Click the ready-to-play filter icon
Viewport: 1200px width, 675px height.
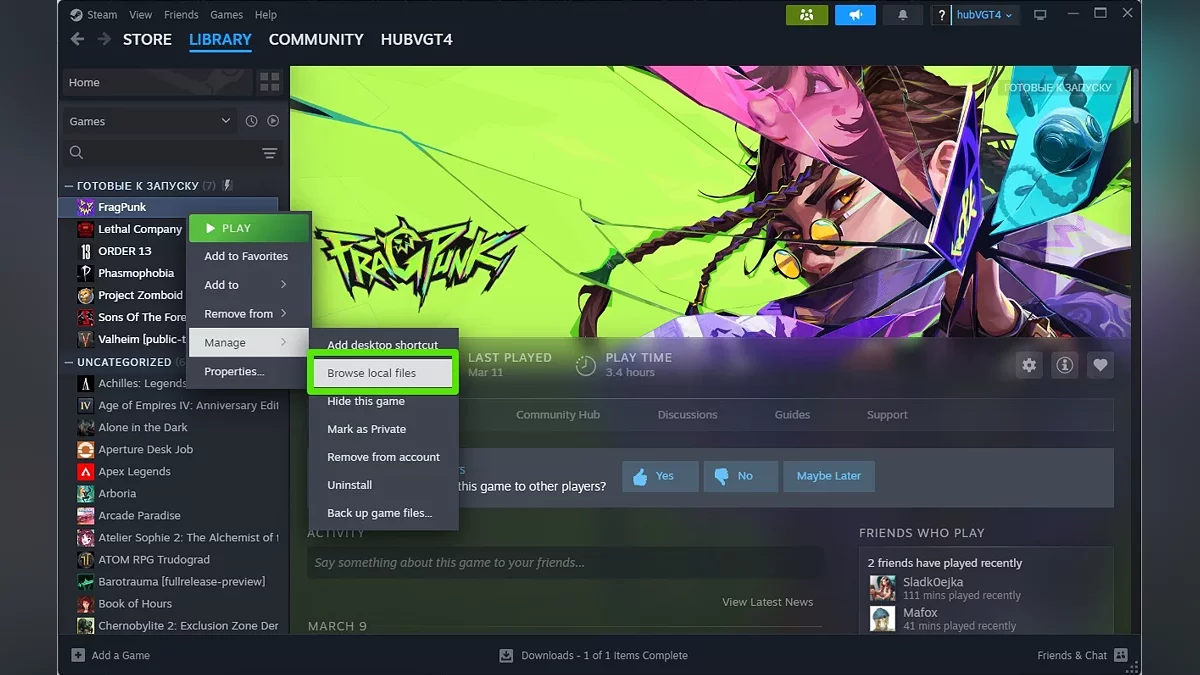click(273, 121)
